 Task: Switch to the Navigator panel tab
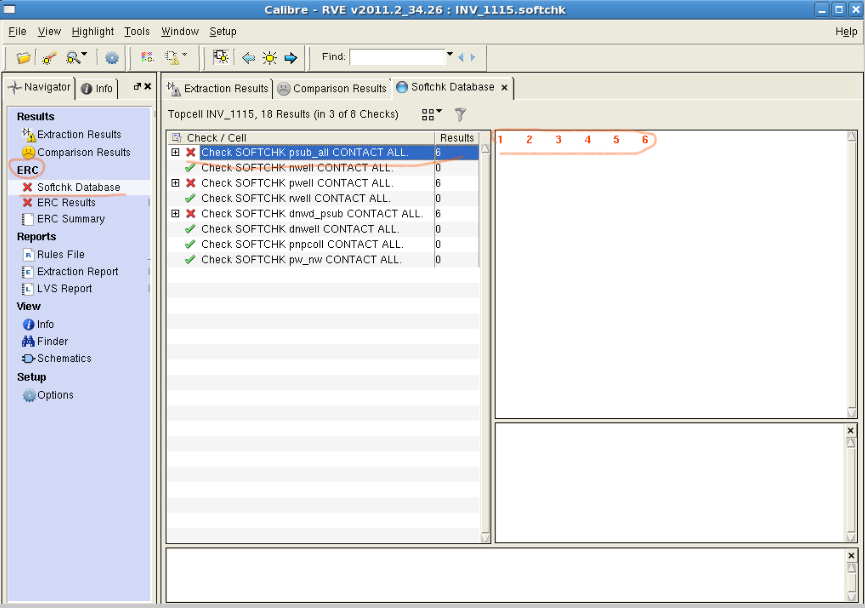point(40,87)
